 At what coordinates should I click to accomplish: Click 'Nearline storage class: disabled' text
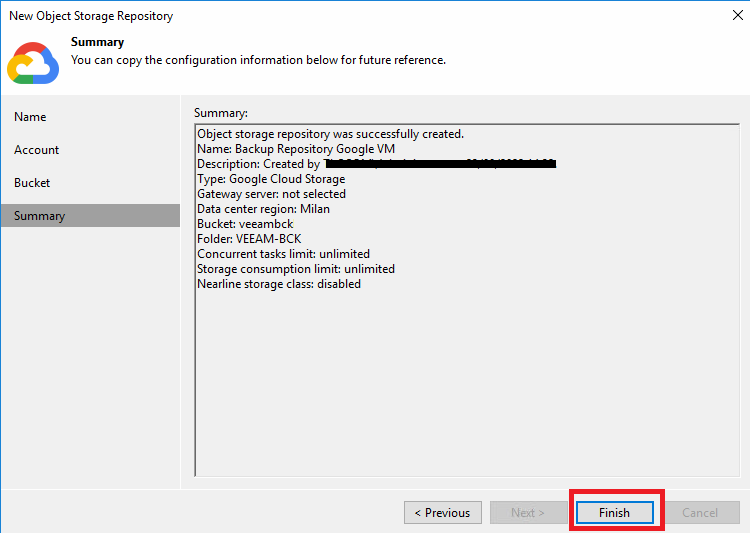click(x=279, y=284)
